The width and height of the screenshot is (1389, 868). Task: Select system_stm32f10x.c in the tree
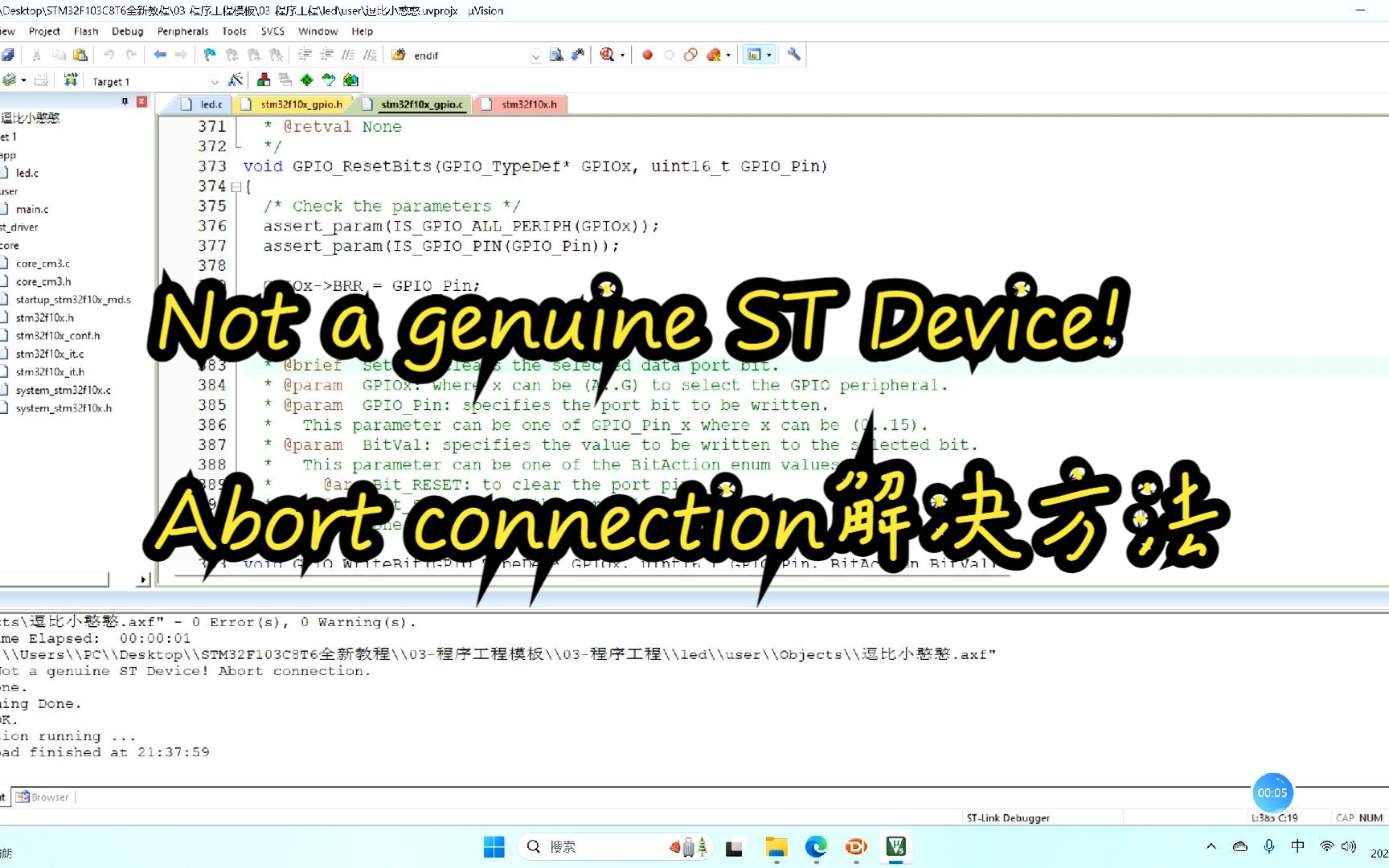coord(64,391)
